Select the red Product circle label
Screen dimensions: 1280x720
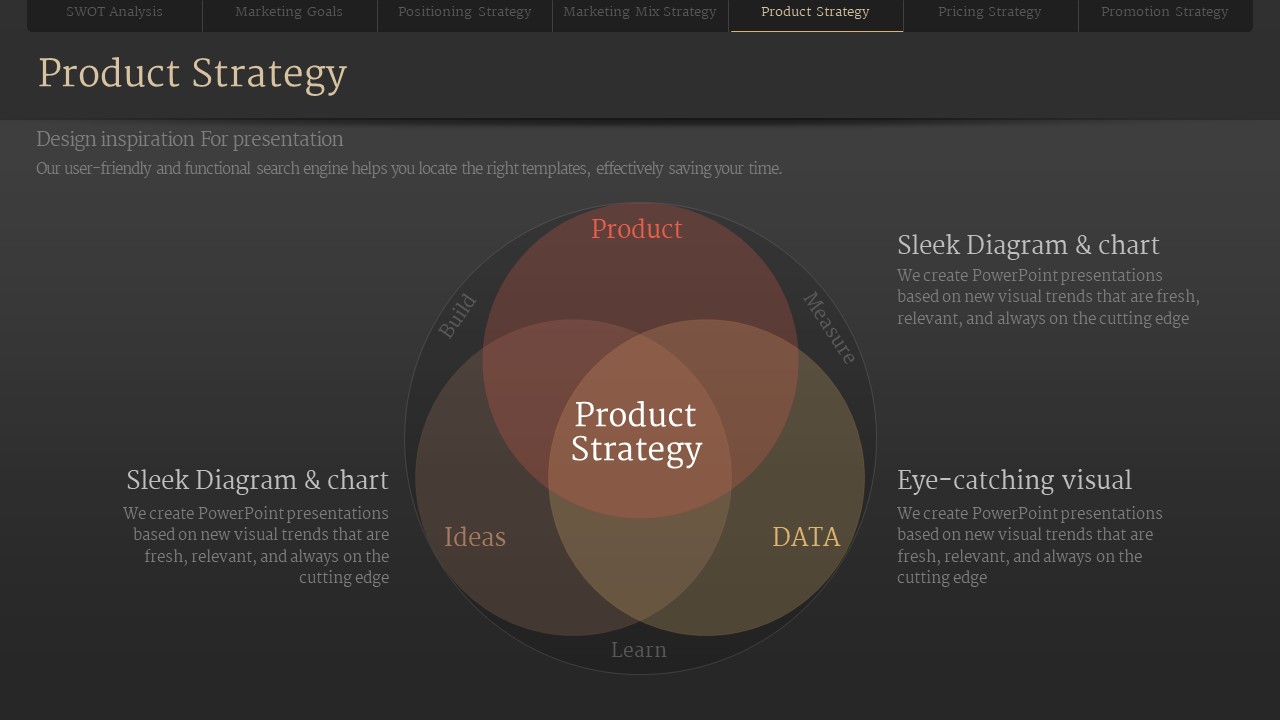(x=637, y=229)
